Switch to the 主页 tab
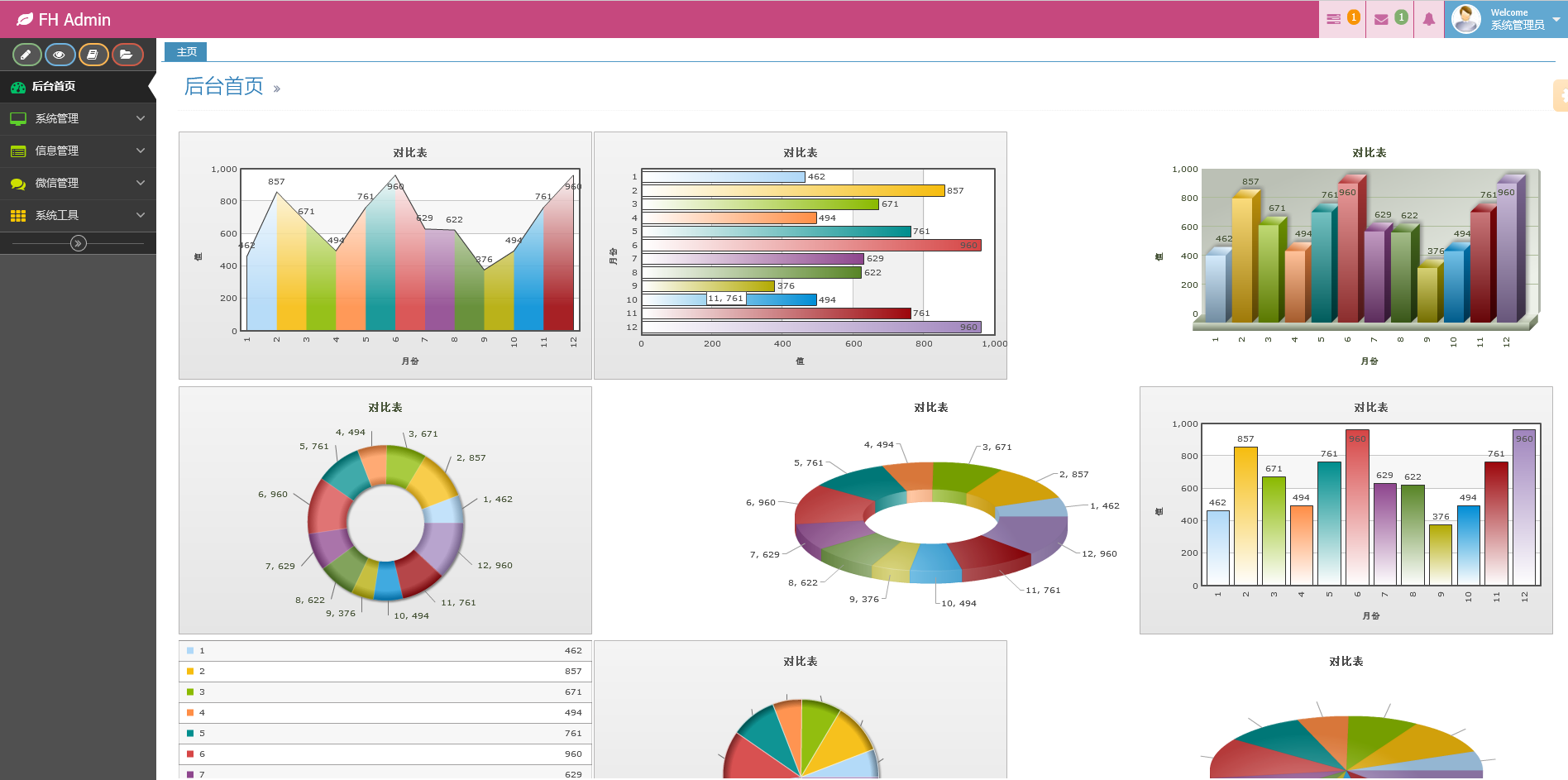Screen dimensions: 1568x780 coord(186,51)
